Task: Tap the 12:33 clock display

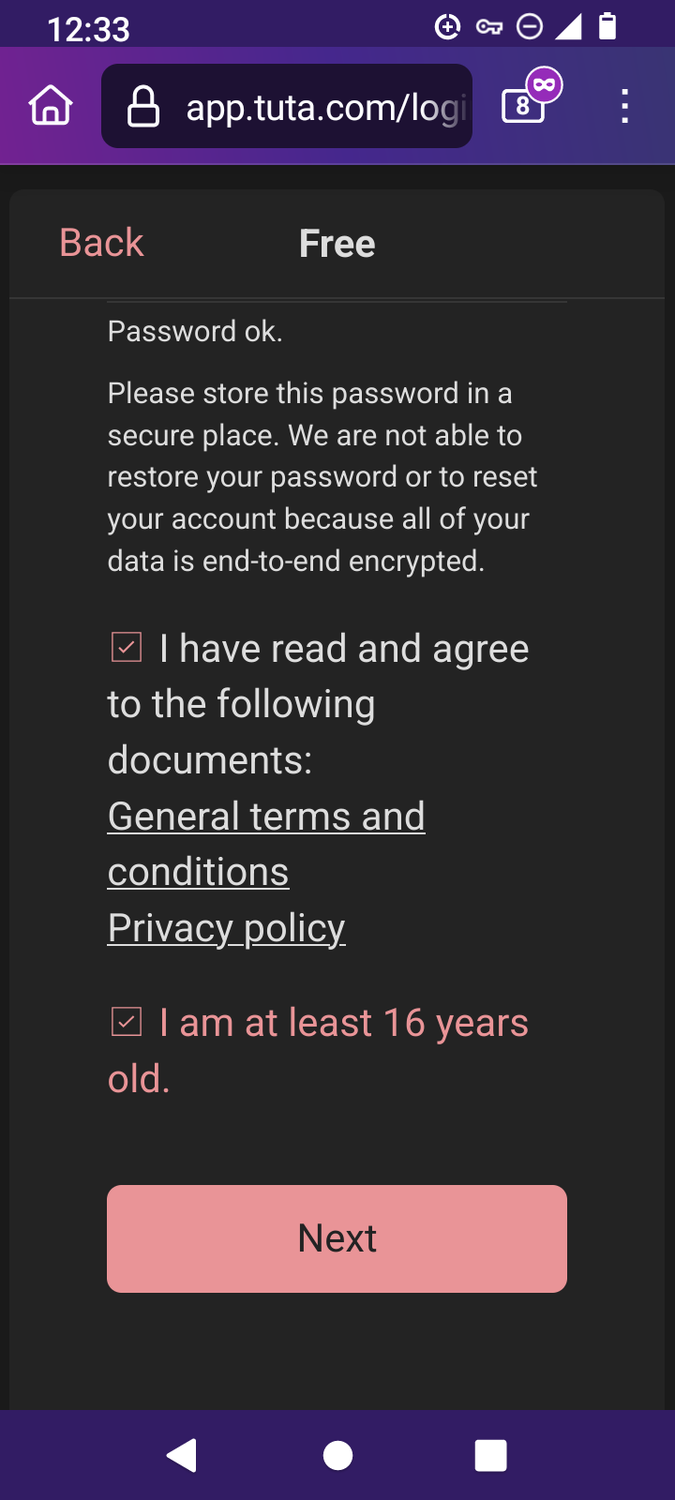Action: 88,27
